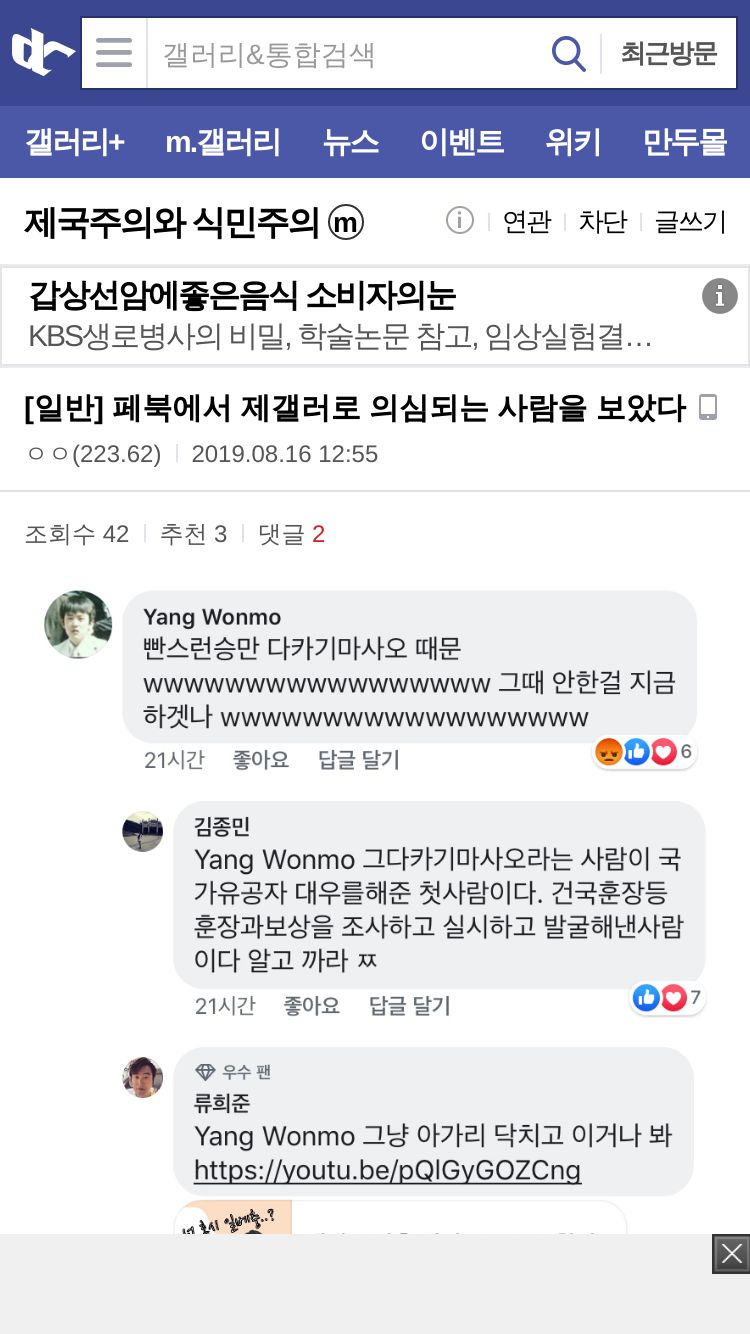Open the 최근방문 recent visits list
Image resolution: width=750 pixels, height=1334 pixels.
669,53
